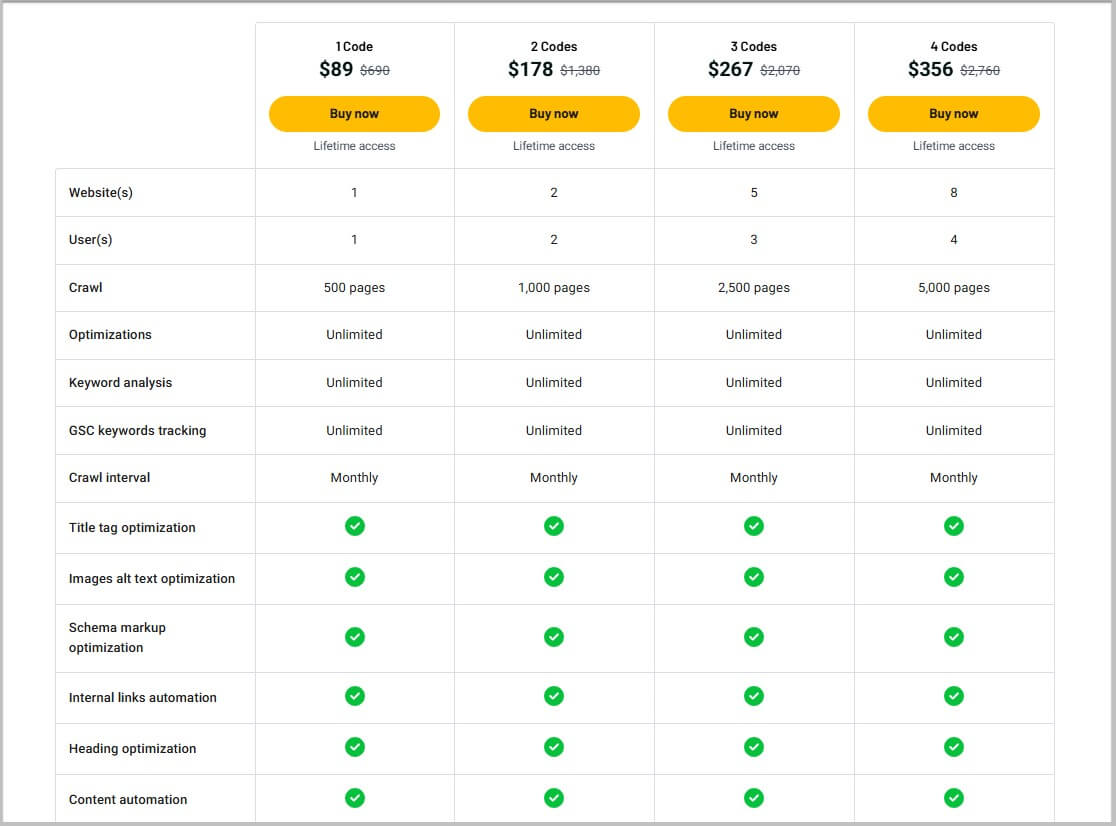
Task: Click Buy now for the 1 Code plan
Action: (x=354, y=113)
